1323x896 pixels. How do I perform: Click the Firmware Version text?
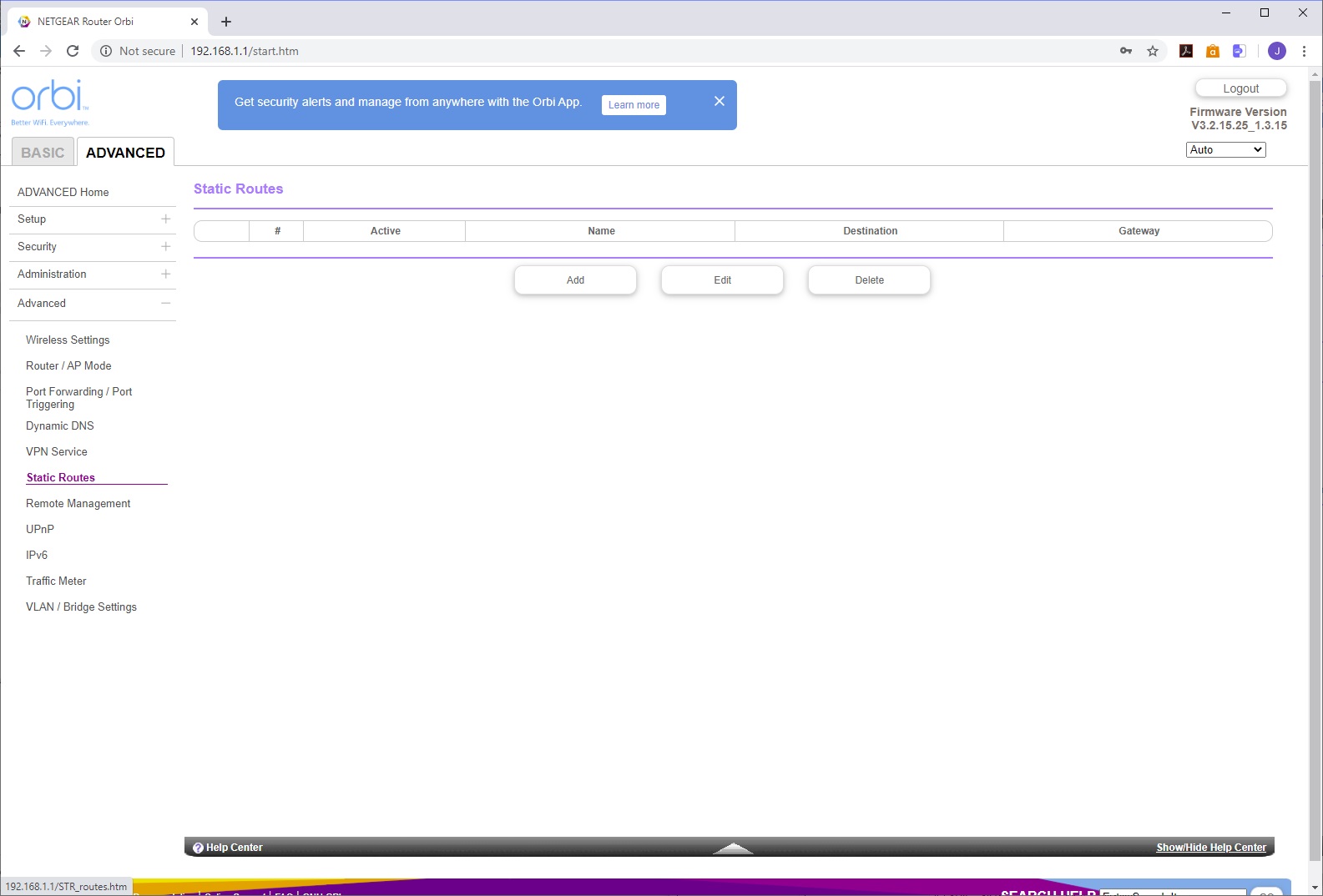tap(1239, 118)
